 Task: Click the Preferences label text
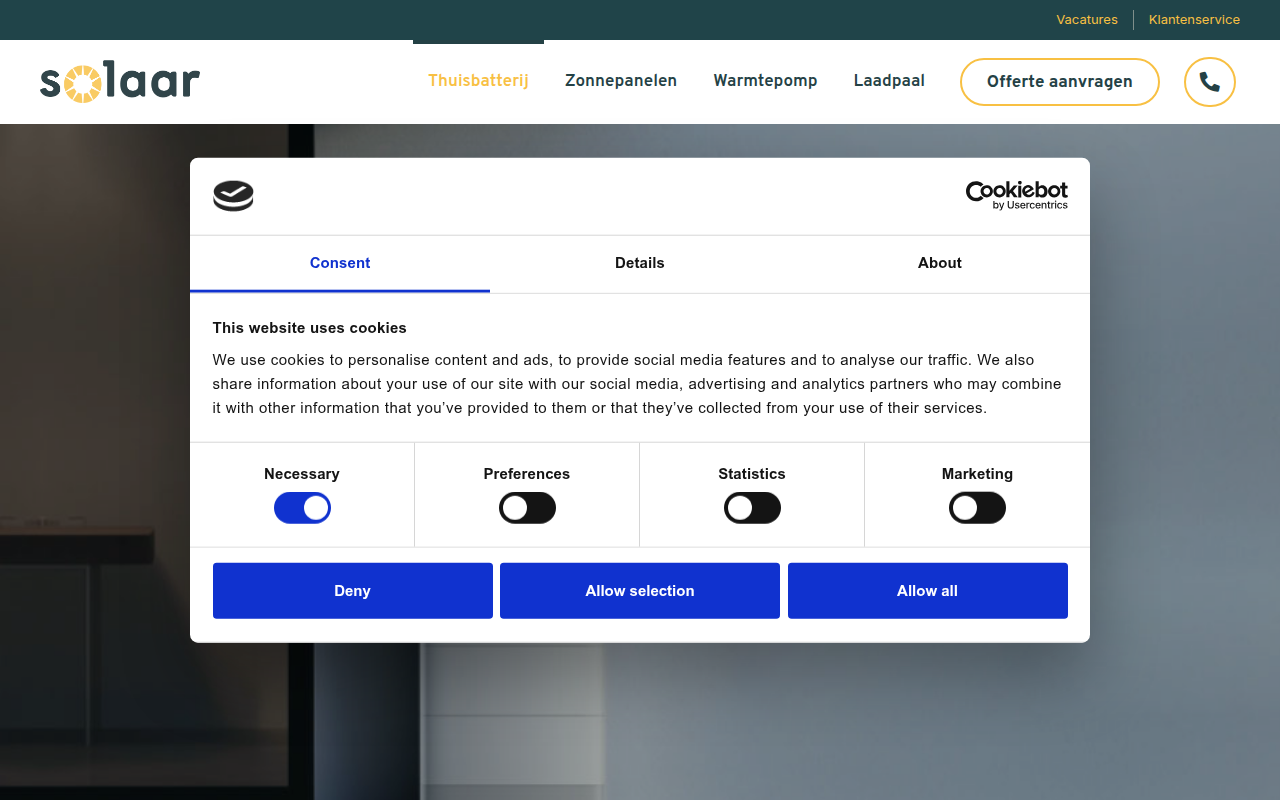[527, 474]
